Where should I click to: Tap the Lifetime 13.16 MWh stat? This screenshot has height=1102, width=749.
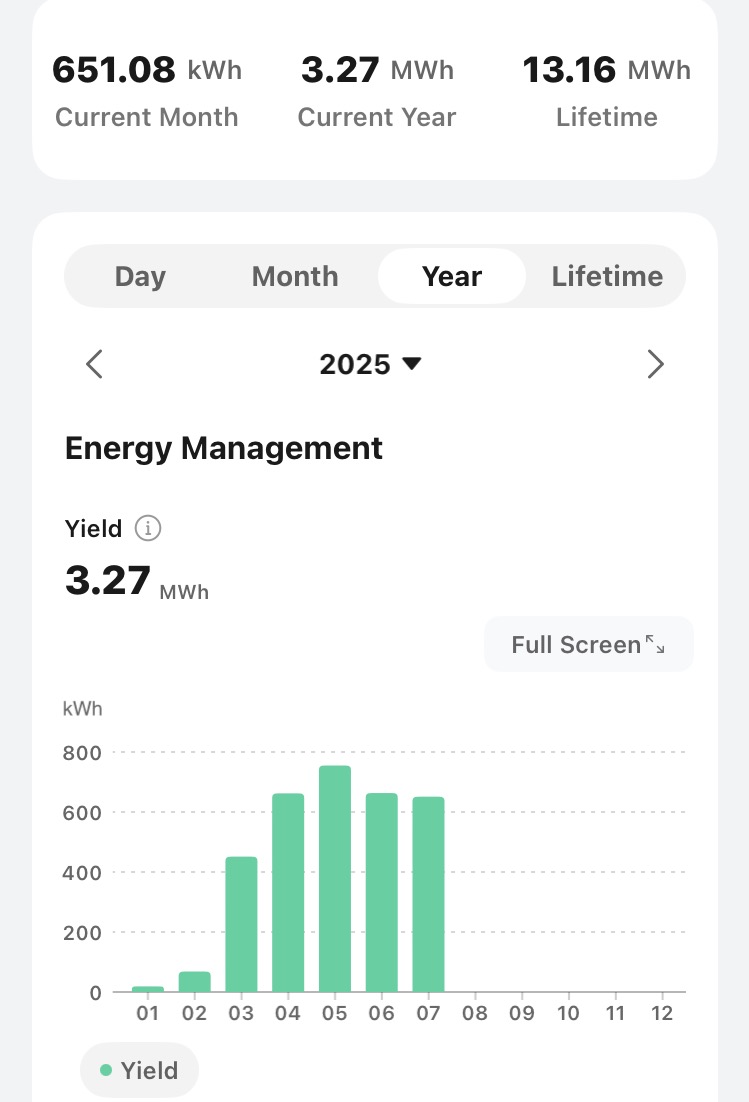click(x=607, y=92)
